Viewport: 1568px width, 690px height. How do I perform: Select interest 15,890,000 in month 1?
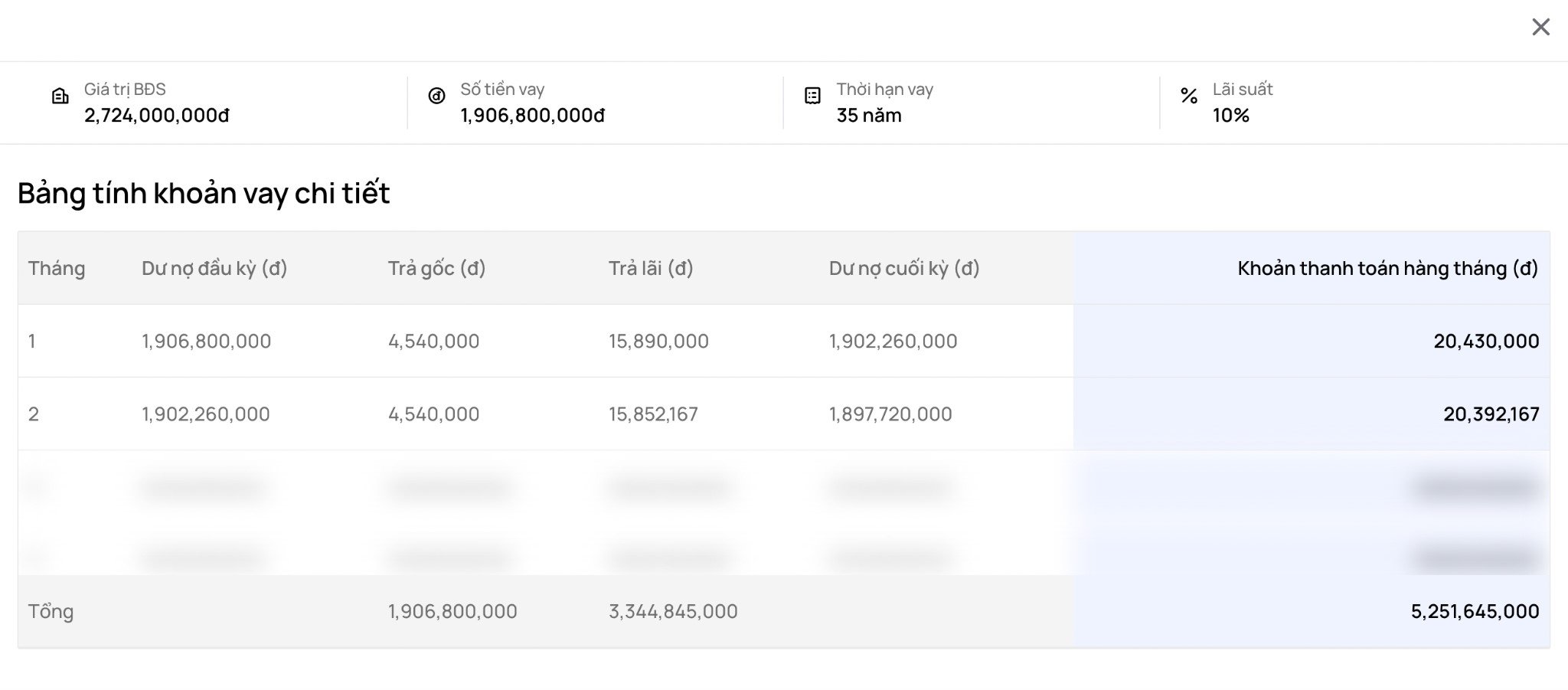click(x=658, y=342)
